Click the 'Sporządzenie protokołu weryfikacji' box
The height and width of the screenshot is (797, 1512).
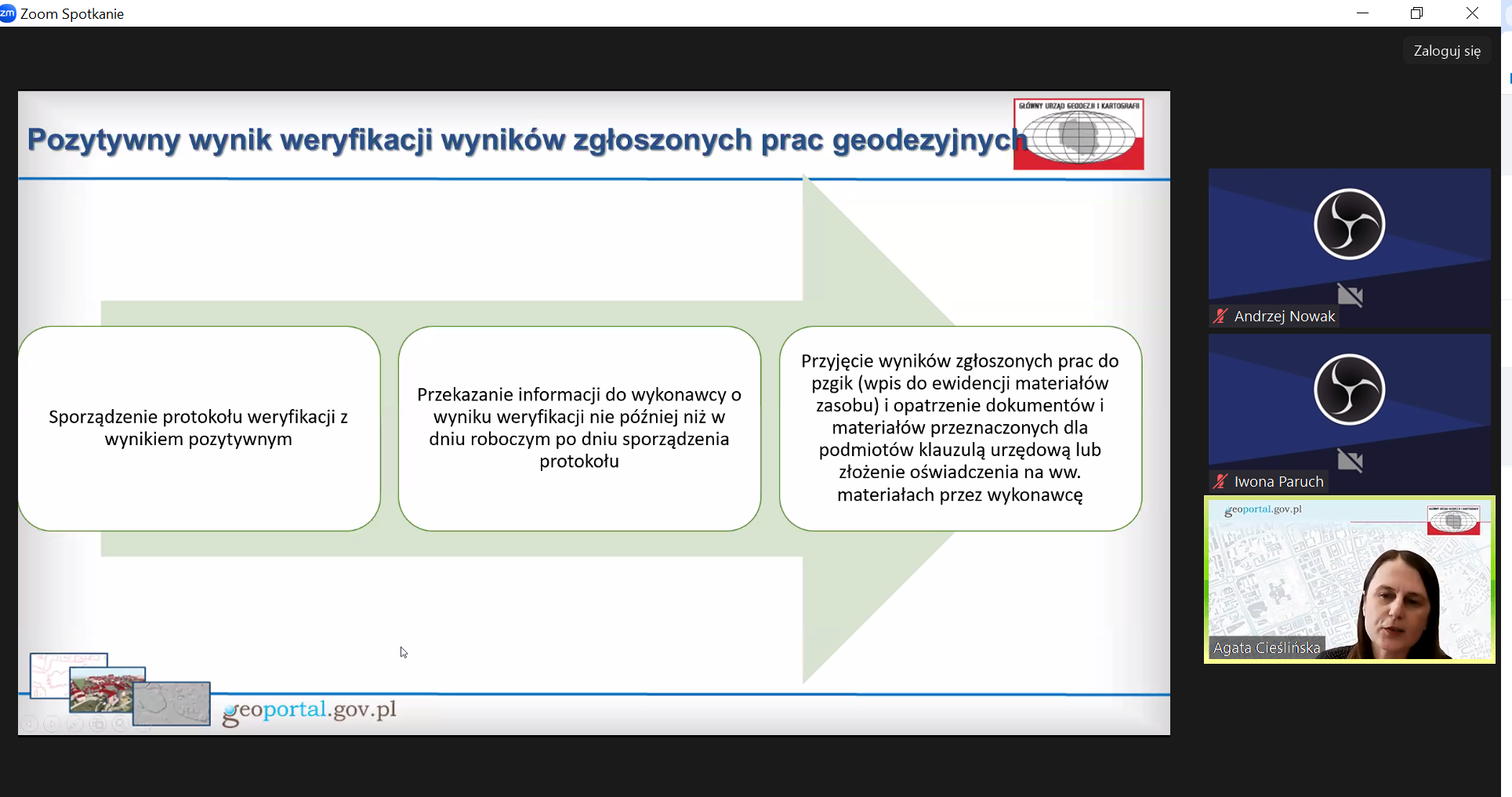(199, 428)
